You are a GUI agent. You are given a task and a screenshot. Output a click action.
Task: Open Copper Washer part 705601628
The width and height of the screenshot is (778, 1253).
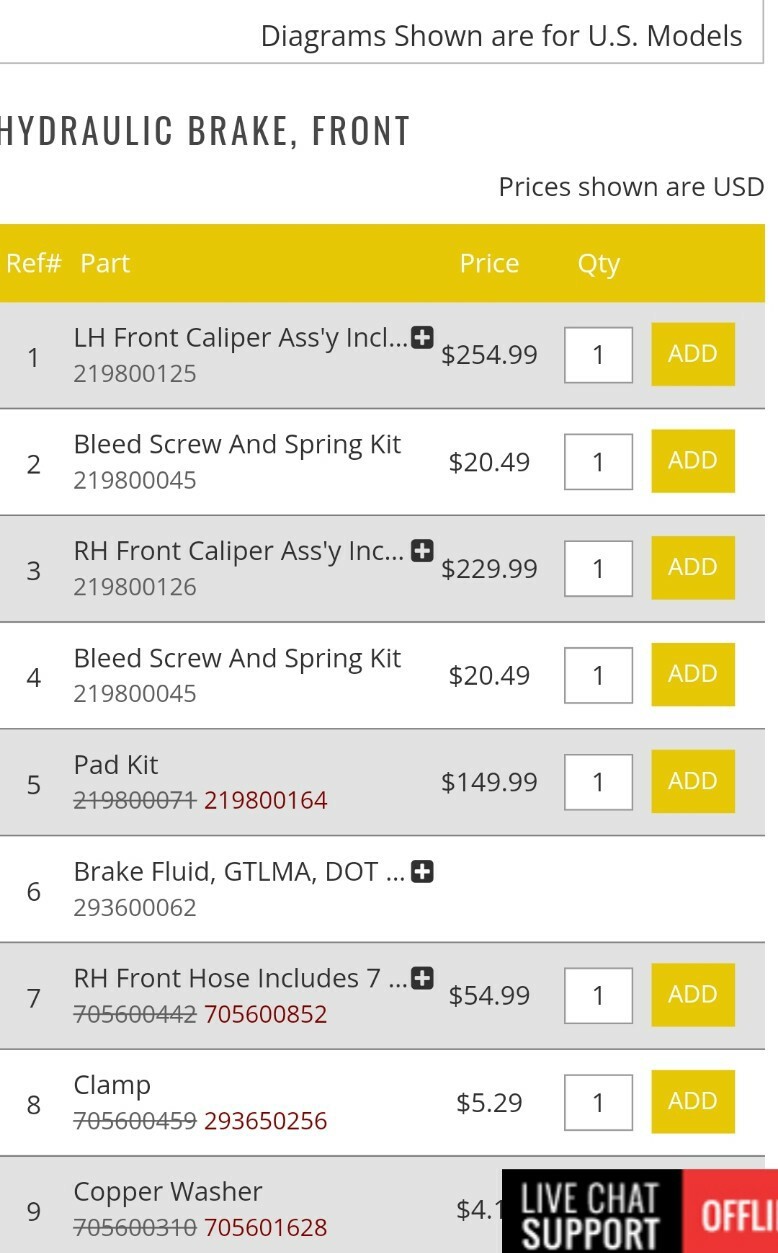(265, 1225)
